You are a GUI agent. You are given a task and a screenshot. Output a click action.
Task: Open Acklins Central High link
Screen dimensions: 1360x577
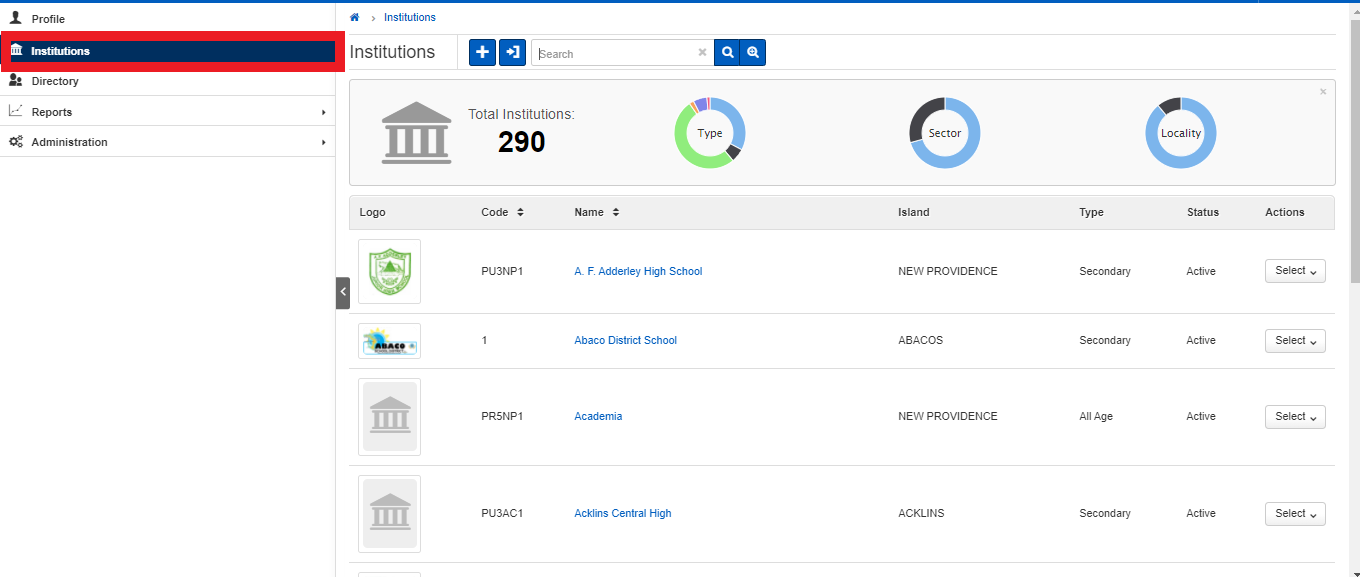pos(623,513)
